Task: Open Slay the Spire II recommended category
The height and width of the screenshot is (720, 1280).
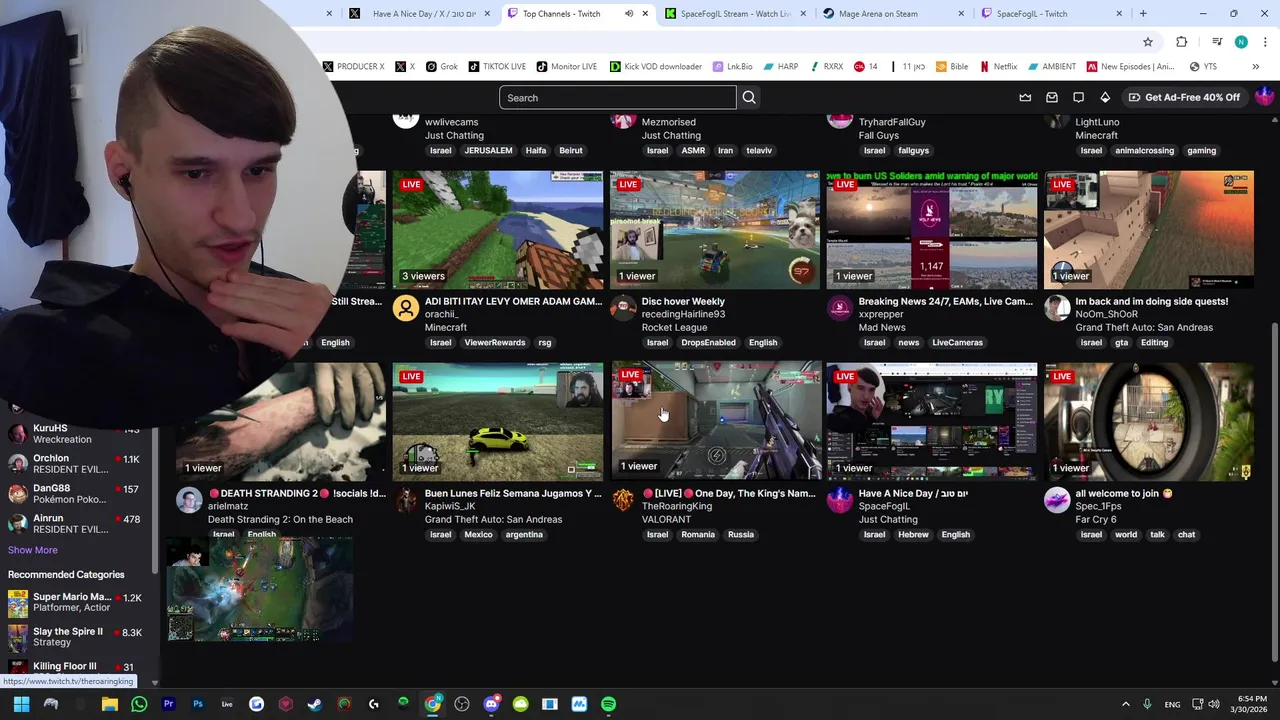Action: (75, 636)
